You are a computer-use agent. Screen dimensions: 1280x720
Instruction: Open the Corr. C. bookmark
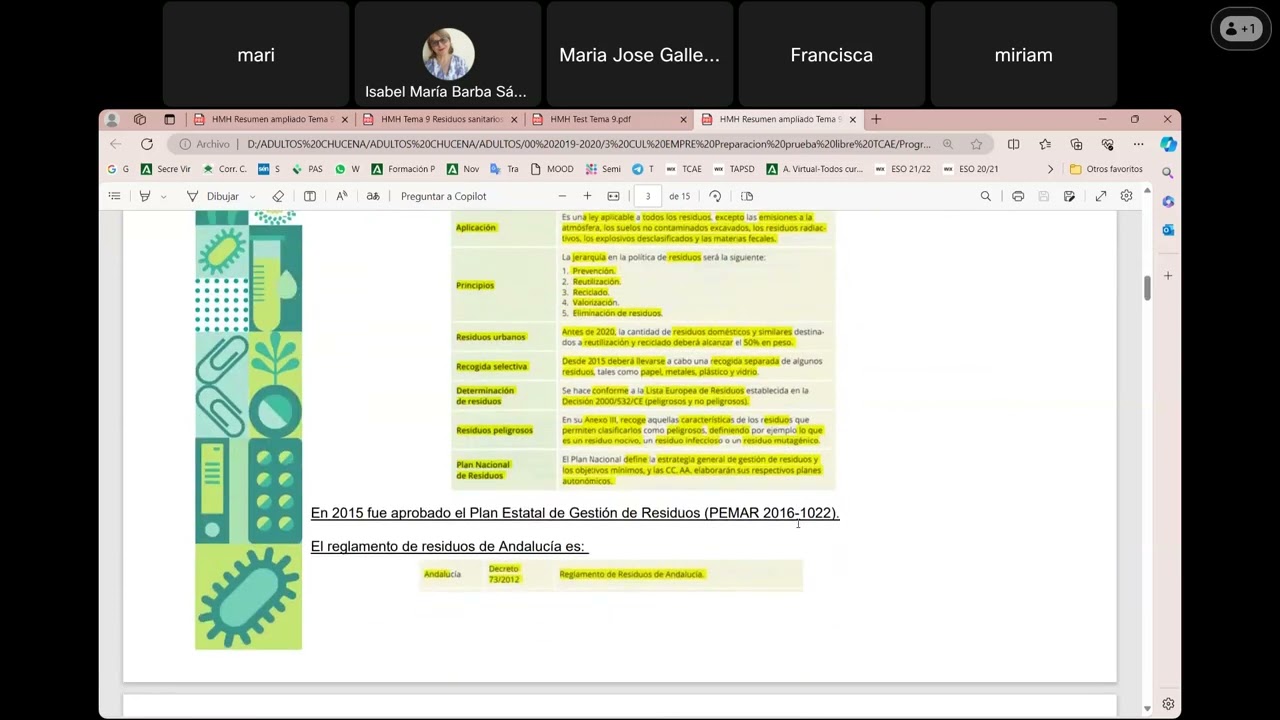[x=225, y=169]
